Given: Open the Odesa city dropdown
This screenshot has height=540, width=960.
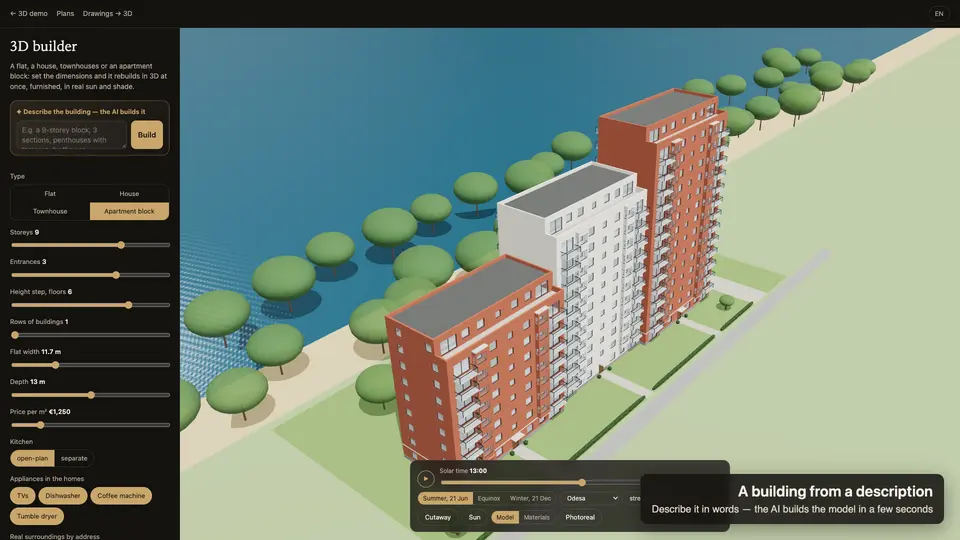Looking at the screenshot, I should coord(591,498).
